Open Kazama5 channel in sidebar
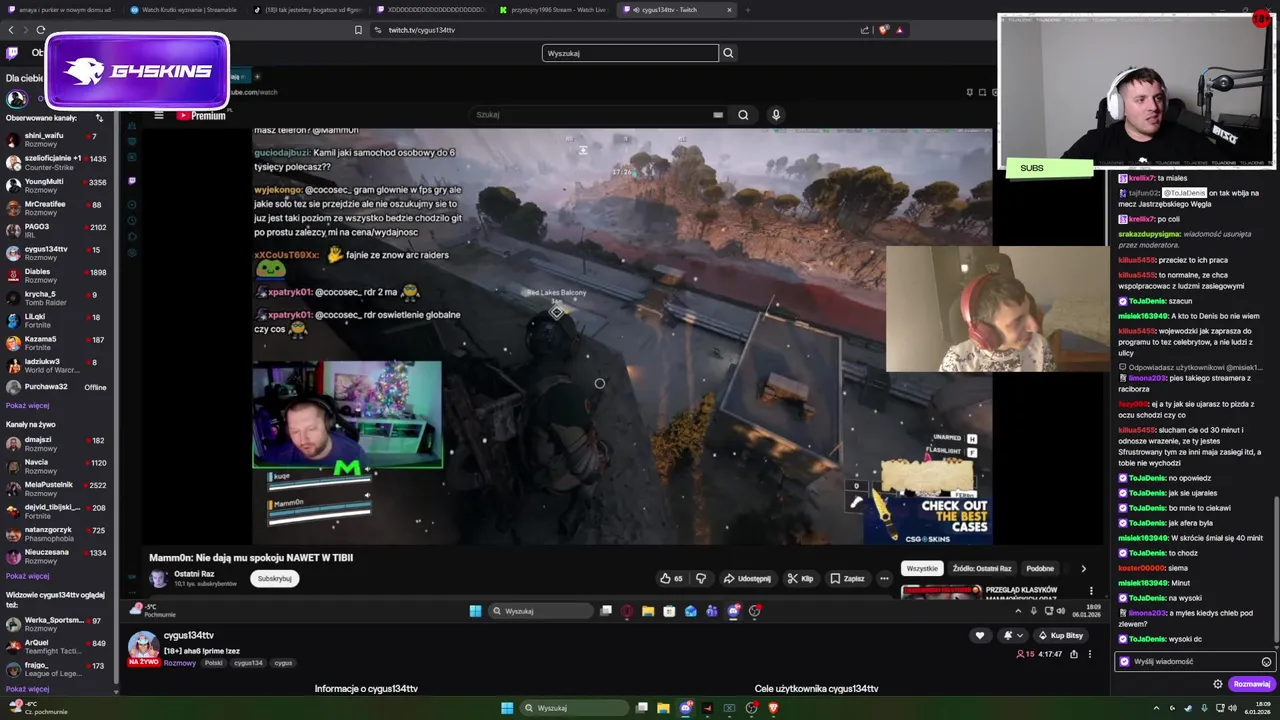The height and width of the screenshot is (720, 1280). pos(58,343)
